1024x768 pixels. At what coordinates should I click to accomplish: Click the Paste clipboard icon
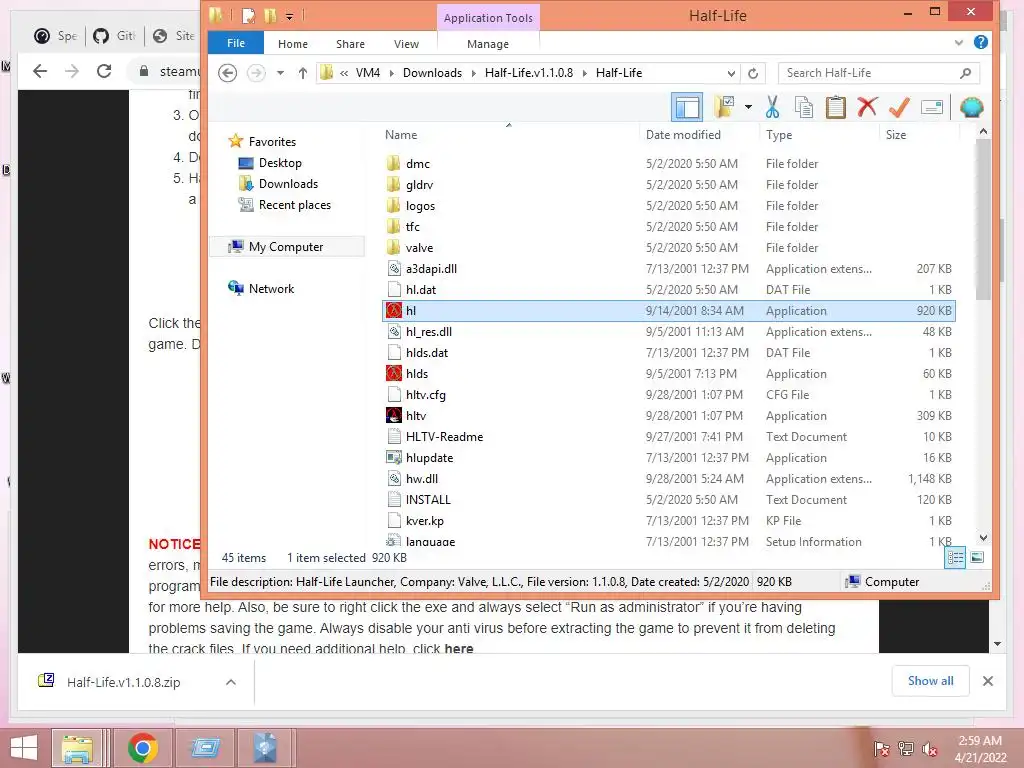point(835,107)
